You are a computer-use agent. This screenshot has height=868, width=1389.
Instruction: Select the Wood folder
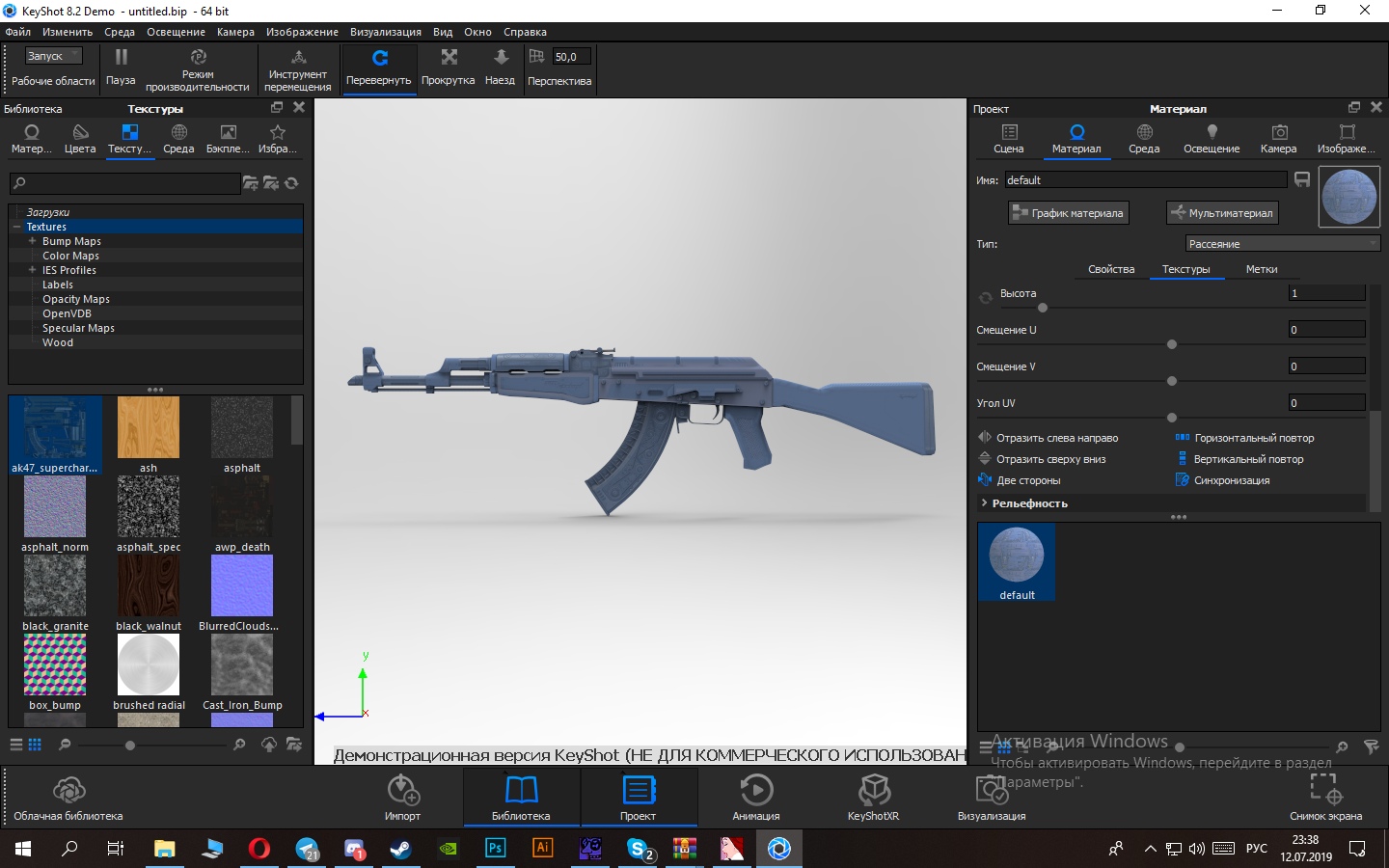(x=58, y=342)
